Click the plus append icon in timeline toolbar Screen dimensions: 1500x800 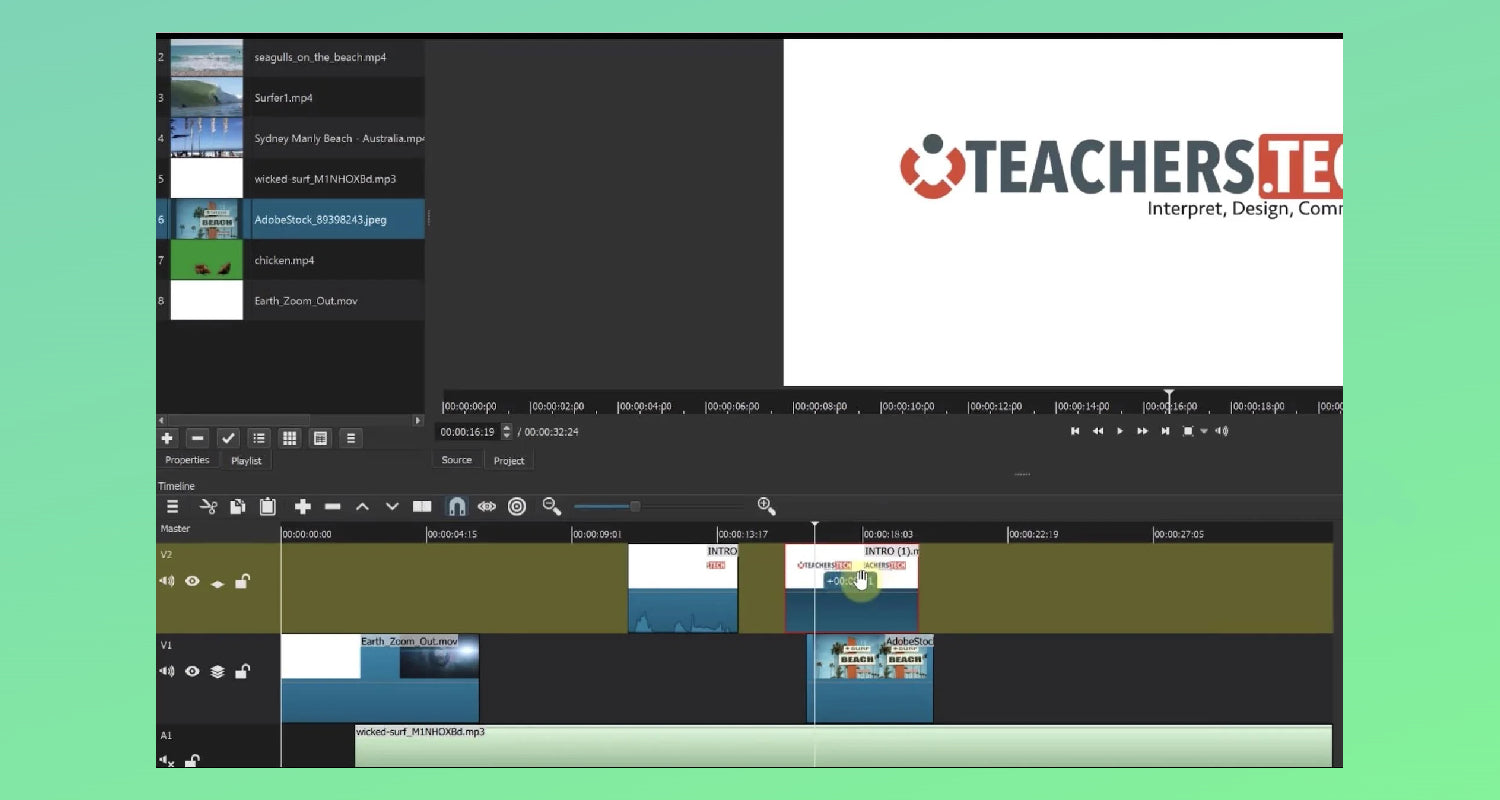pos(303,507)
